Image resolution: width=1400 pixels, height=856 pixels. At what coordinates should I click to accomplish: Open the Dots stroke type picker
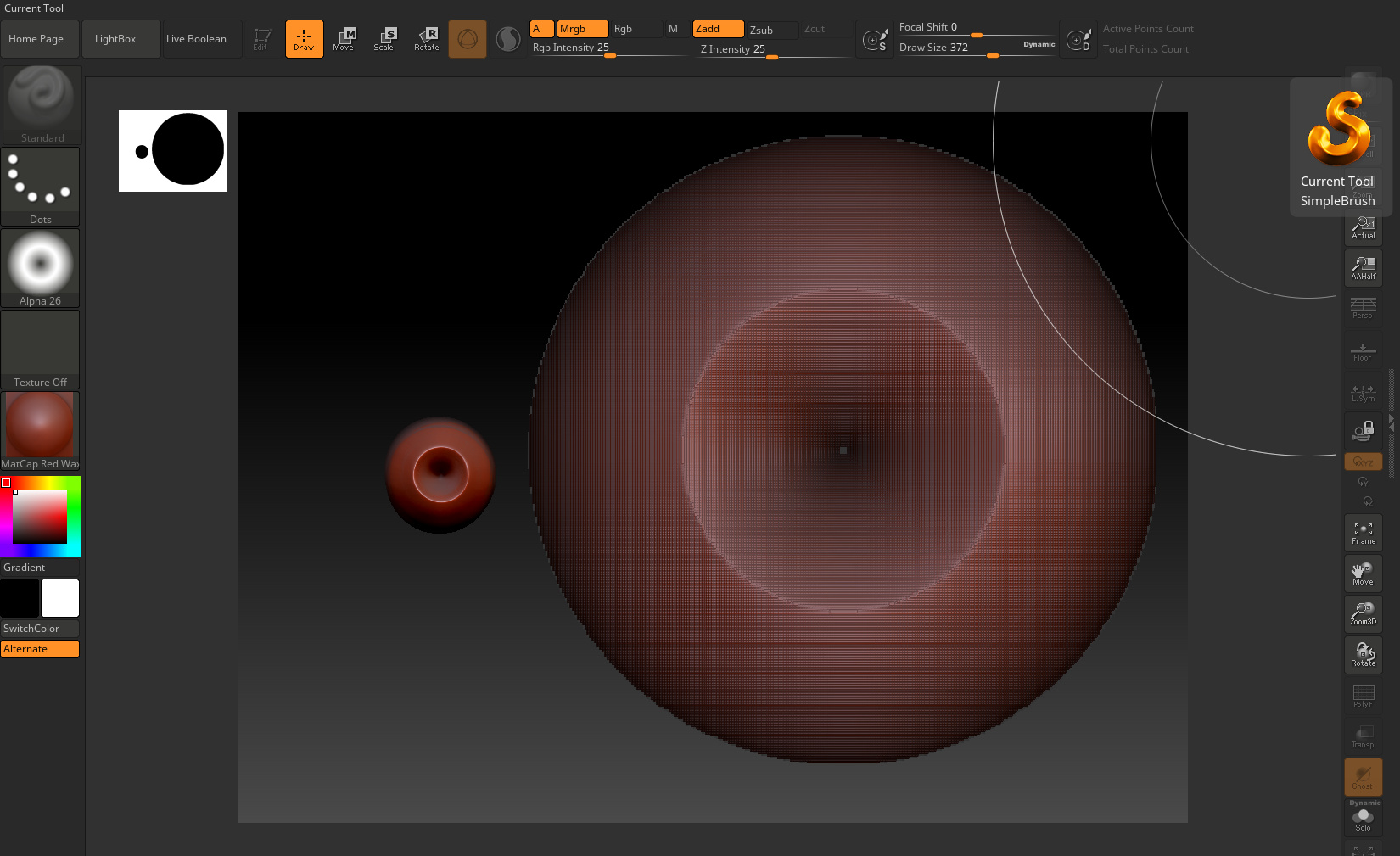point(40,187)
